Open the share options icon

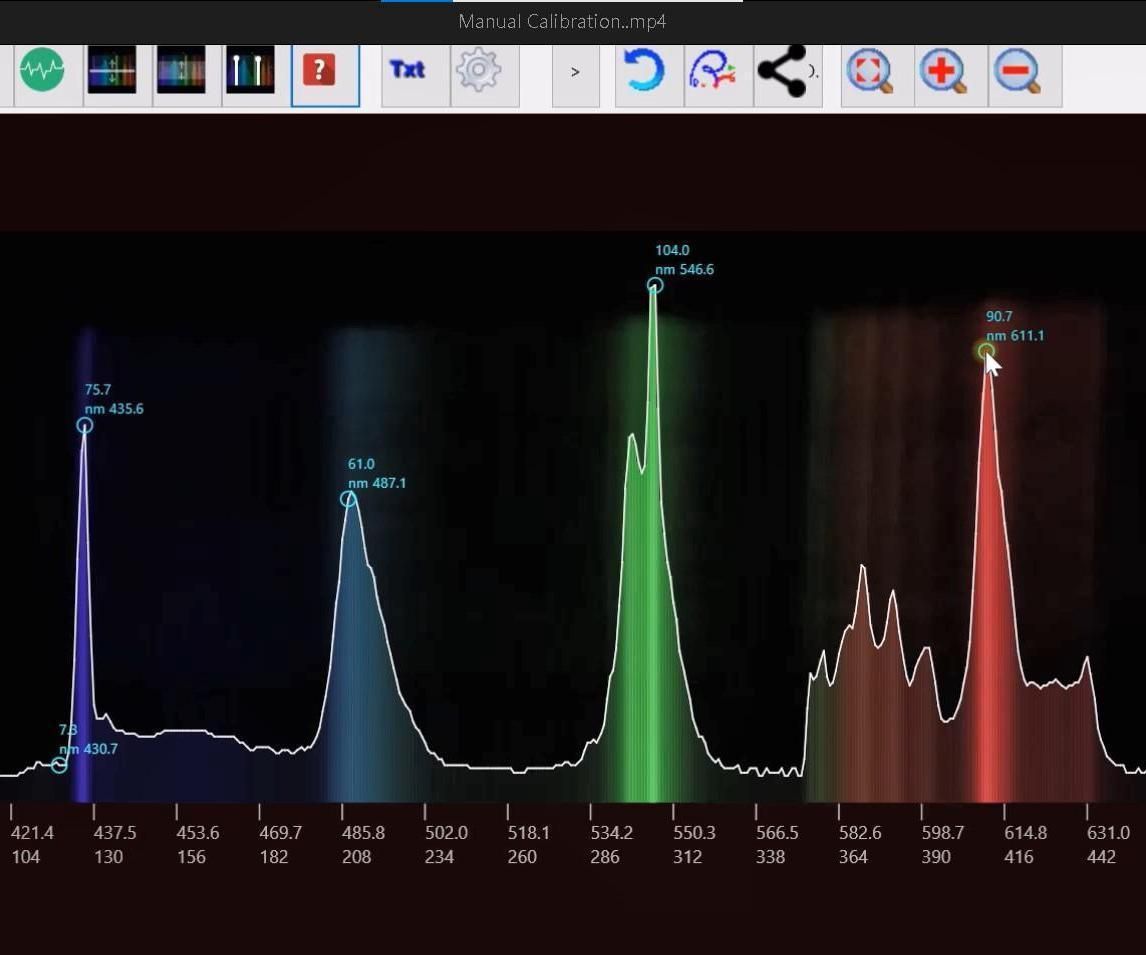coord(787,70)
